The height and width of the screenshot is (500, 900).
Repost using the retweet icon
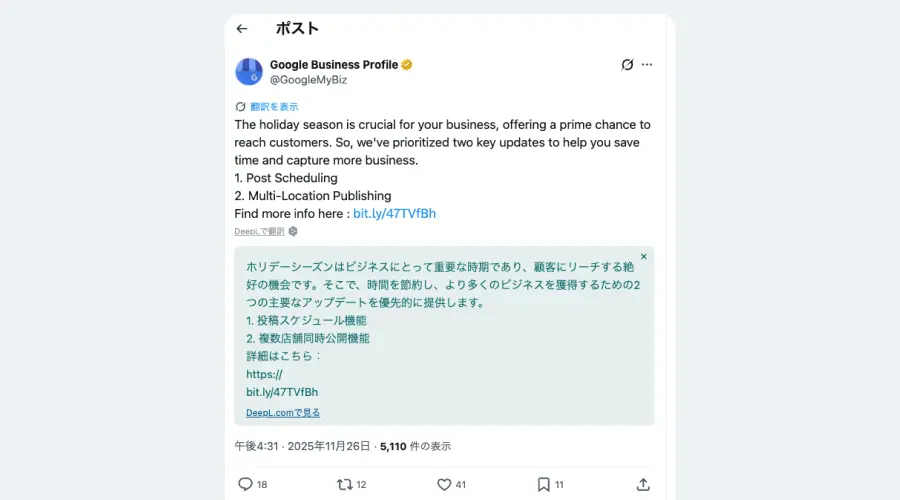pyautogui.click(x=345, y=484)
